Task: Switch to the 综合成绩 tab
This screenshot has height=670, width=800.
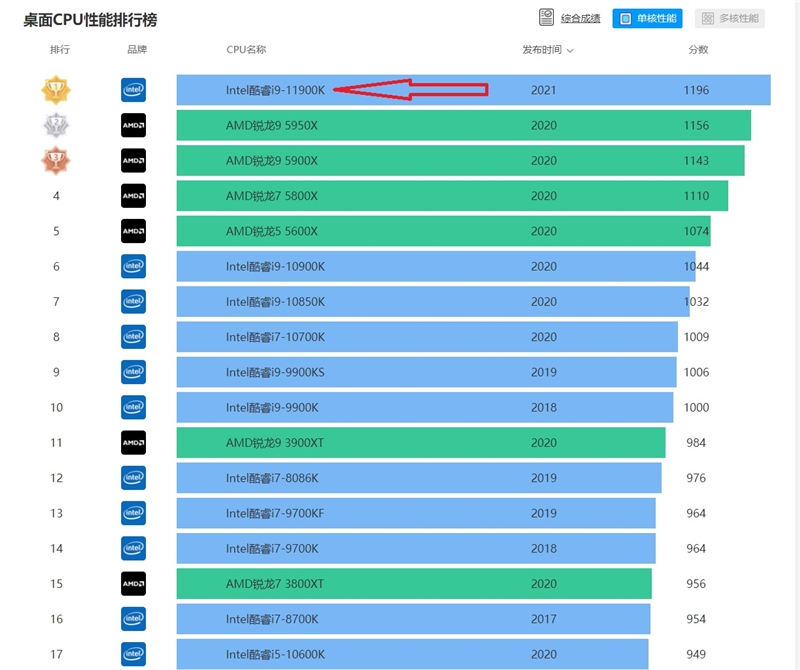Action: point(580,18)
